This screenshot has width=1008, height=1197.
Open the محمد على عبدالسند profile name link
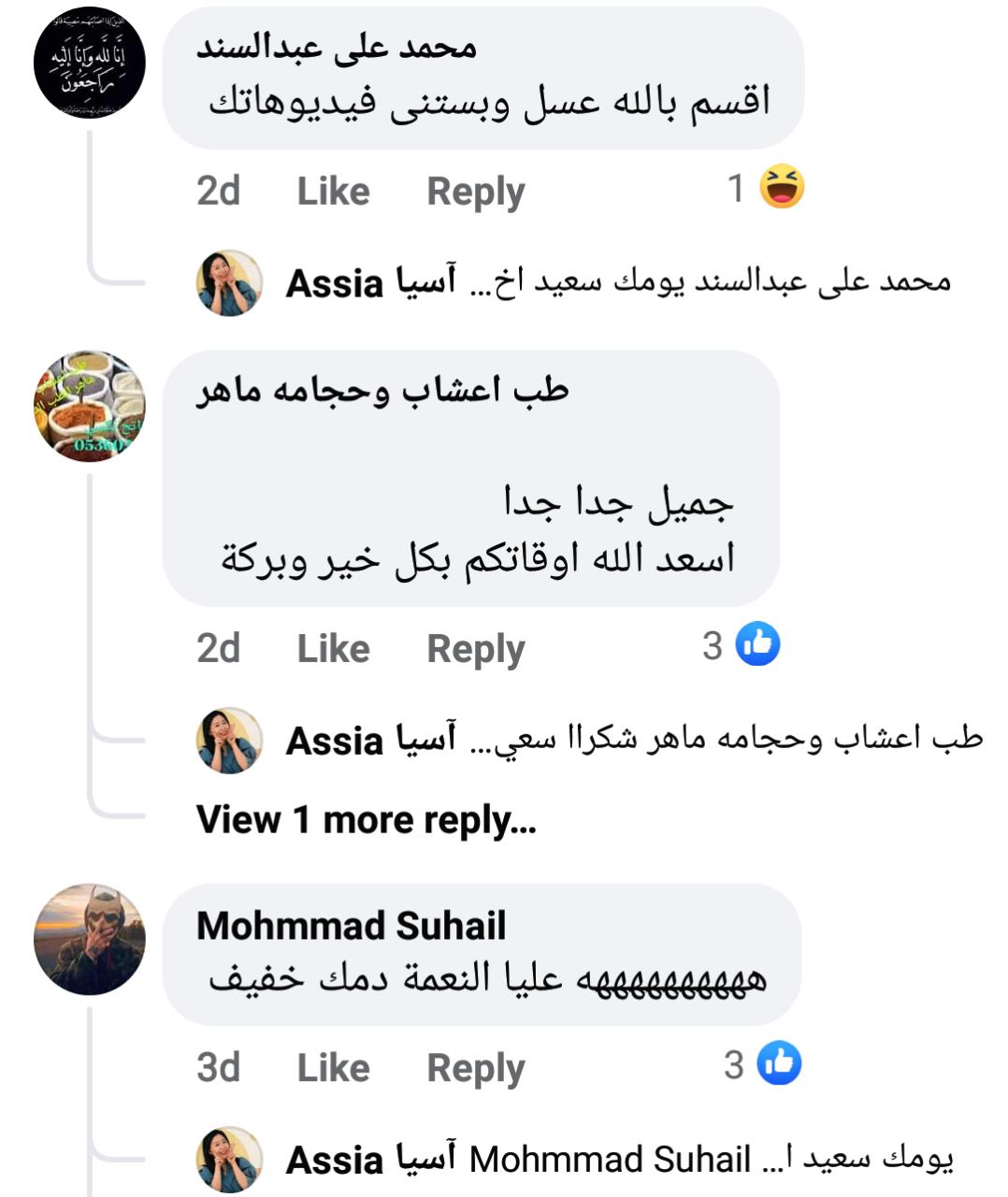tap(337, 47)
